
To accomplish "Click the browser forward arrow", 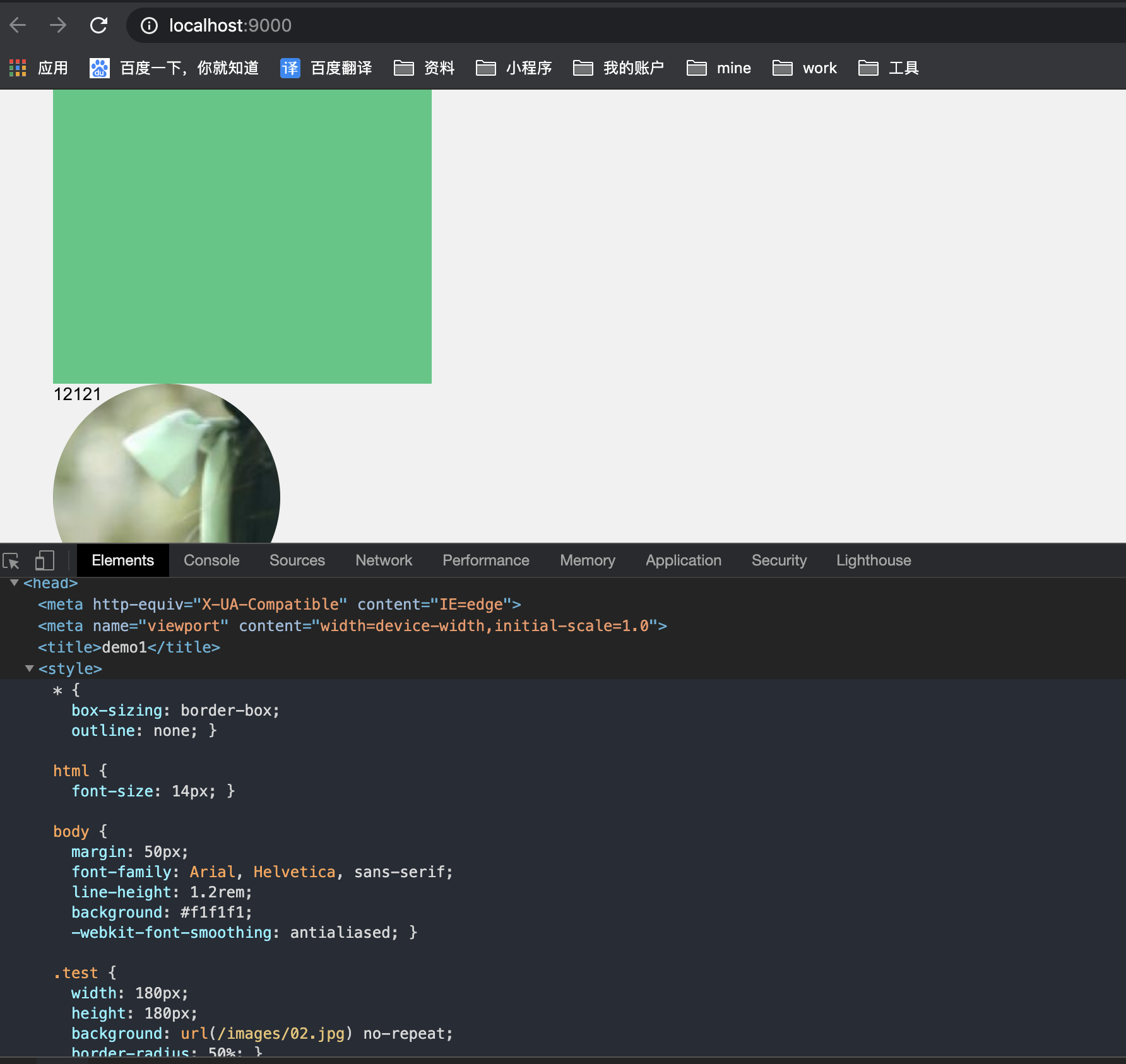I will 58,25.
